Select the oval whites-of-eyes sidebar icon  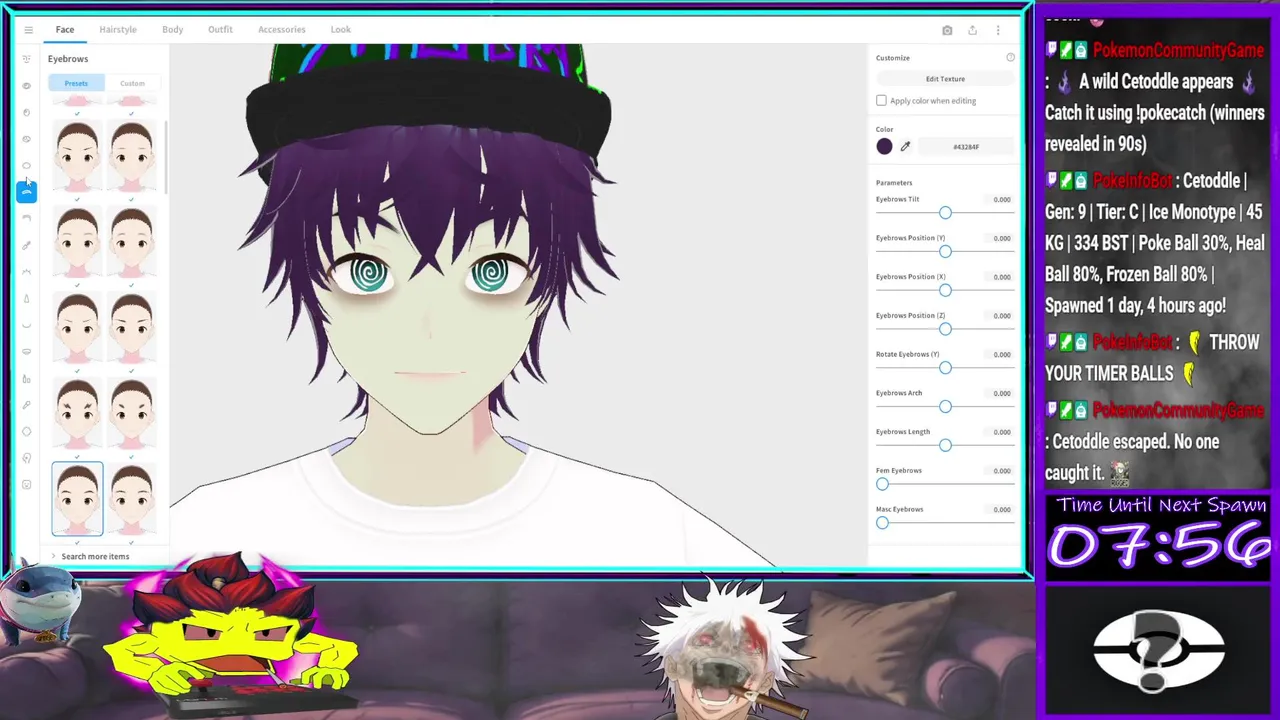(27, 166)
